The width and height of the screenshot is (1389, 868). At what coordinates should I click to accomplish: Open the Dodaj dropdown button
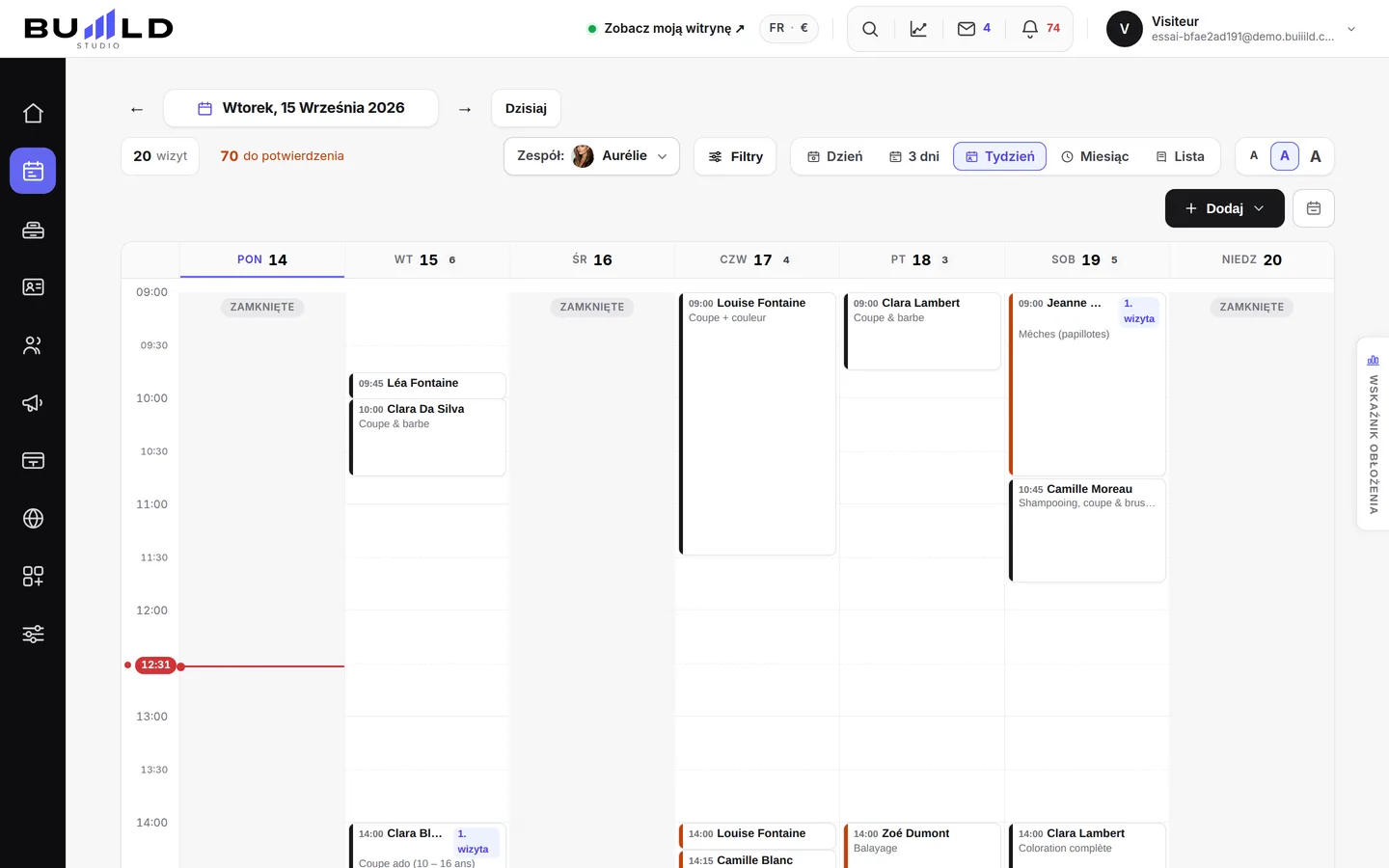1225,208
